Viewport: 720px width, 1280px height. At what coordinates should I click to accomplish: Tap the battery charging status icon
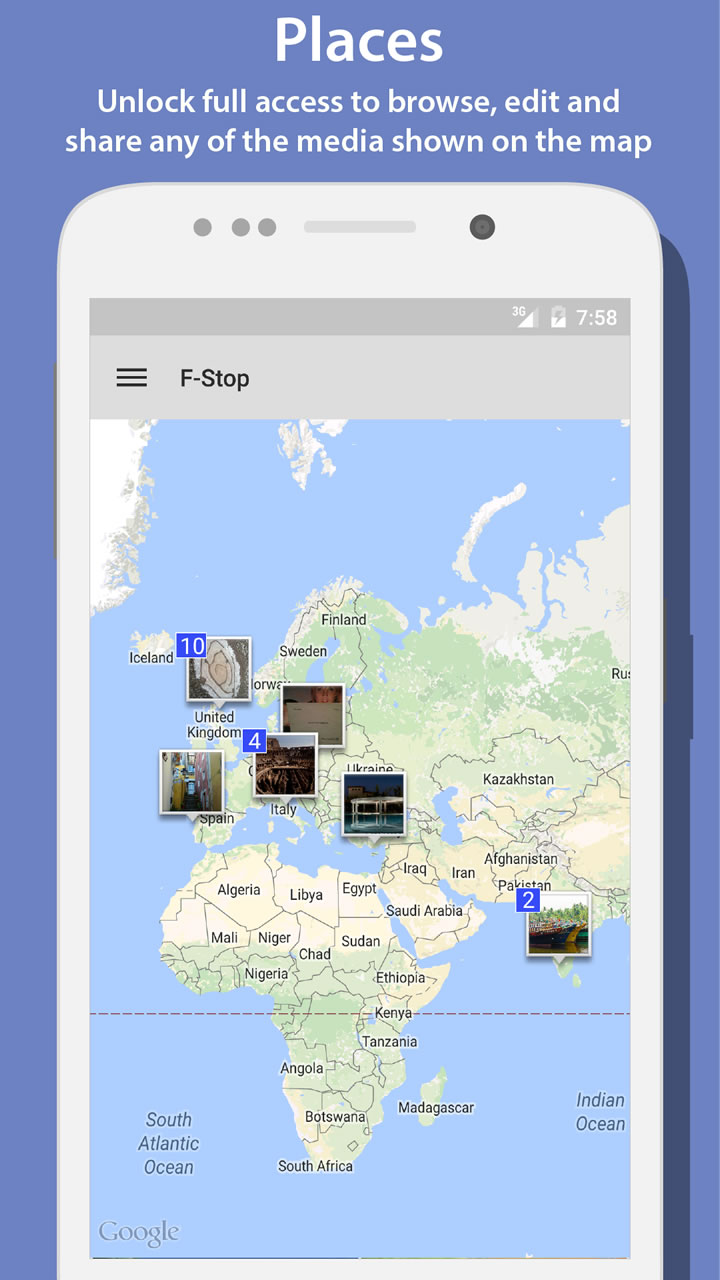(558, 318)
